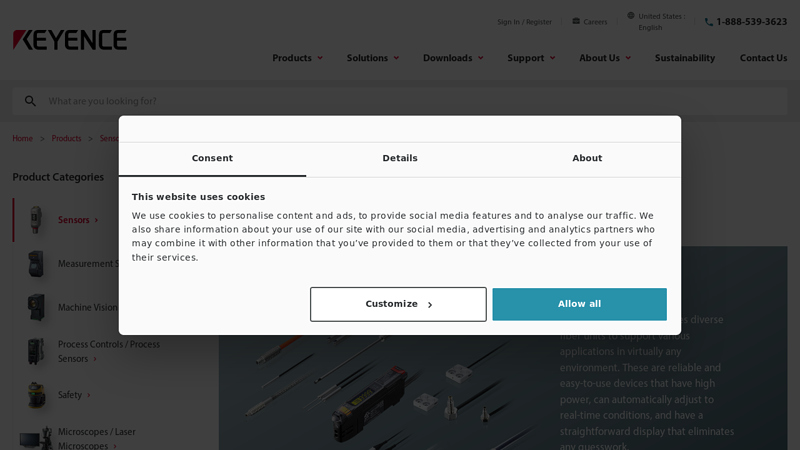Go to Products breadcrumb
The height and width of the screenshot is (450, 800).
point(66,139)
